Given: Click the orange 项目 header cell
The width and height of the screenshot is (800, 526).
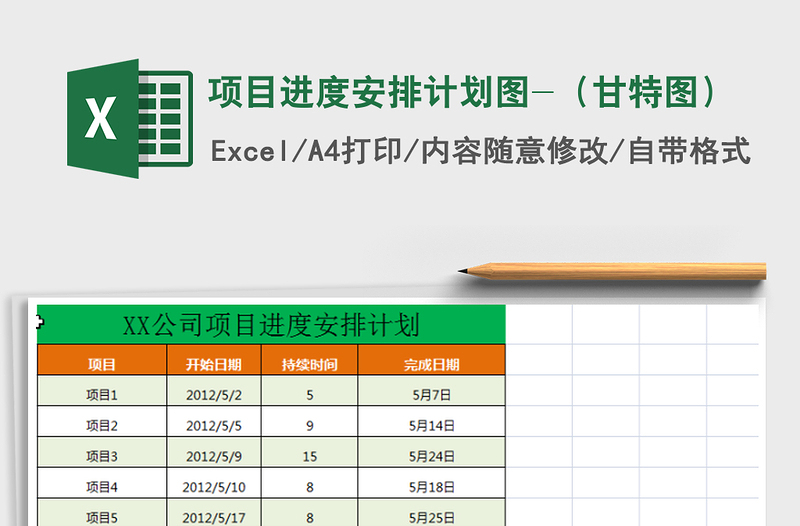Looking at the screenshot, I should pos(101,364).
